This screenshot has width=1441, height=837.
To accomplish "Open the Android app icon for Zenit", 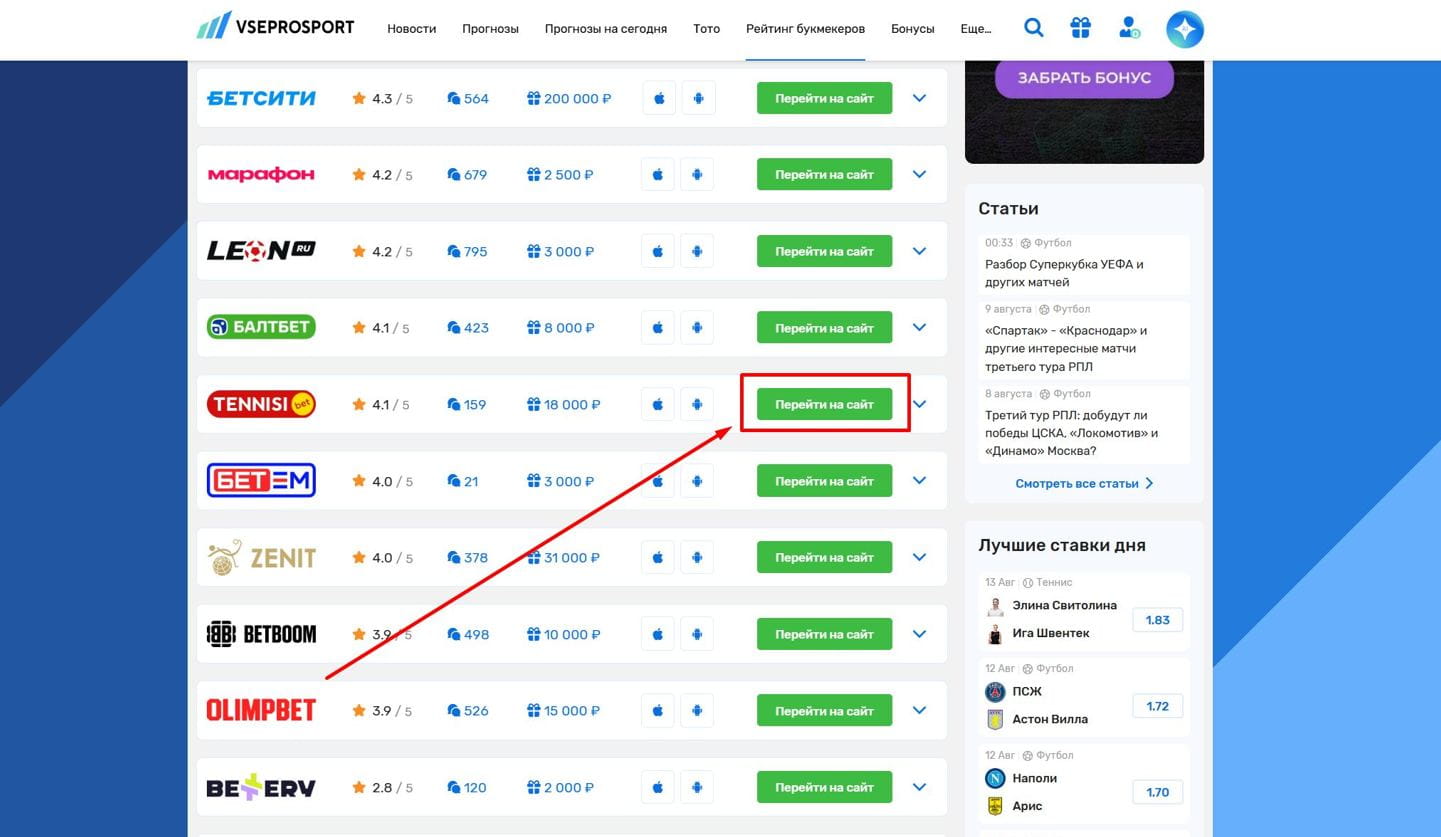I will click(x=698, y=558).
